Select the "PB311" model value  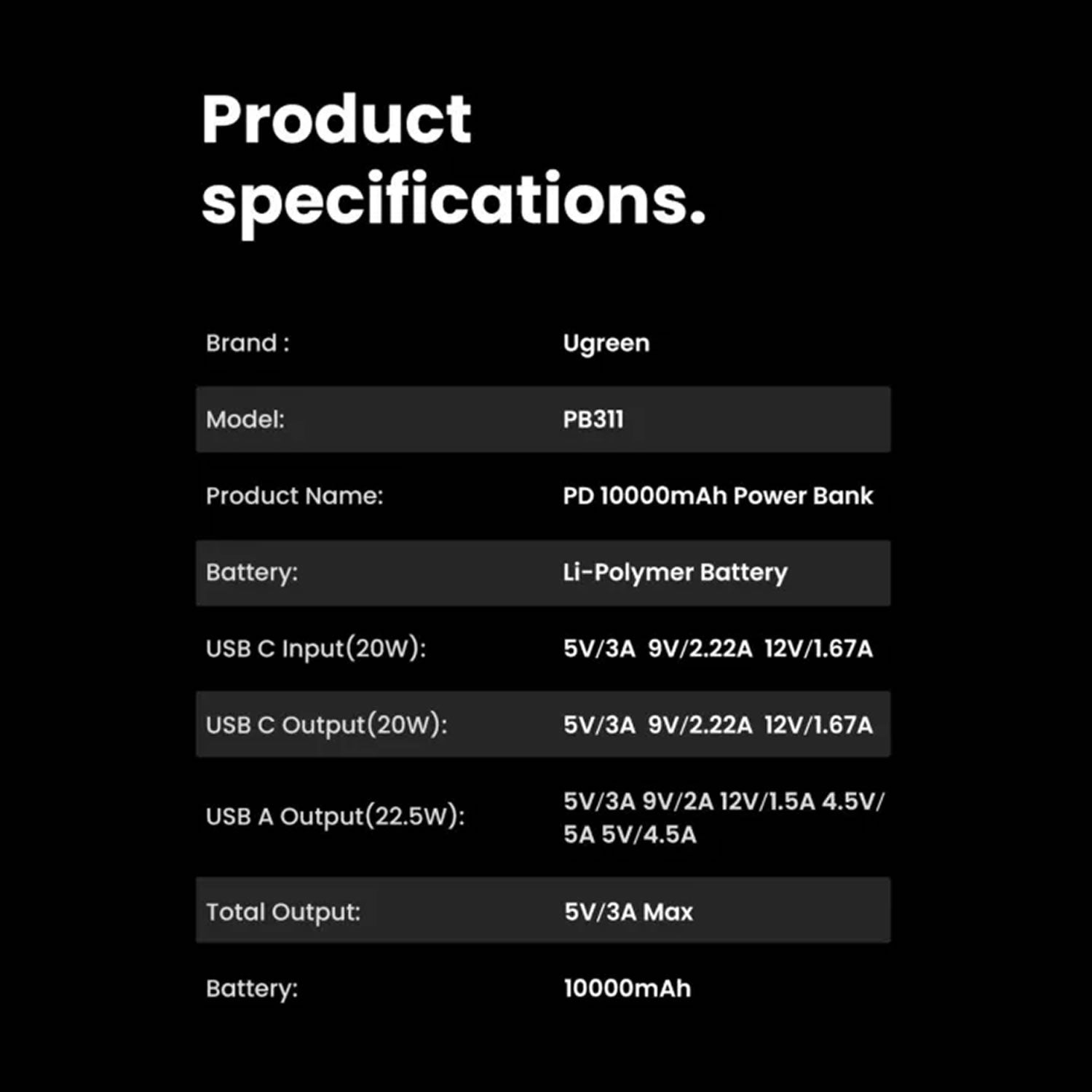coord(593,419)
